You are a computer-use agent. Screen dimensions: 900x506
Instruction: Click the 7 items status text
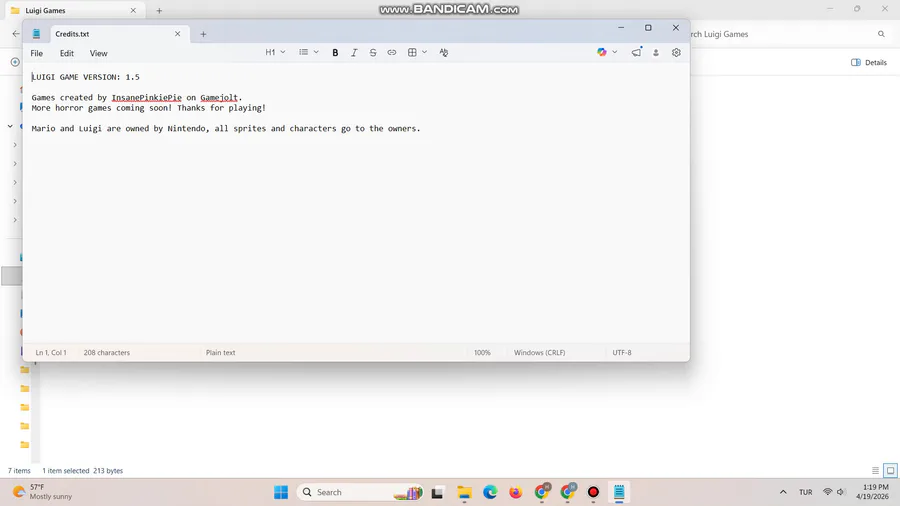coord(19,470)
